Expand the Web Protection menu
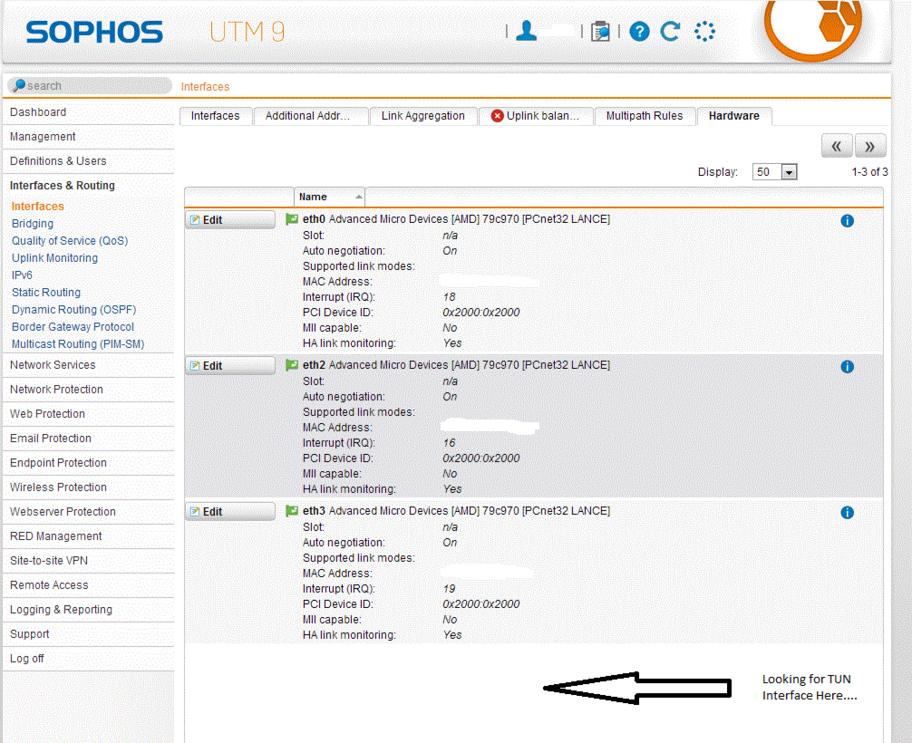Image resolution: width=912 pixels, height=743 pixels. pos(88,414)
